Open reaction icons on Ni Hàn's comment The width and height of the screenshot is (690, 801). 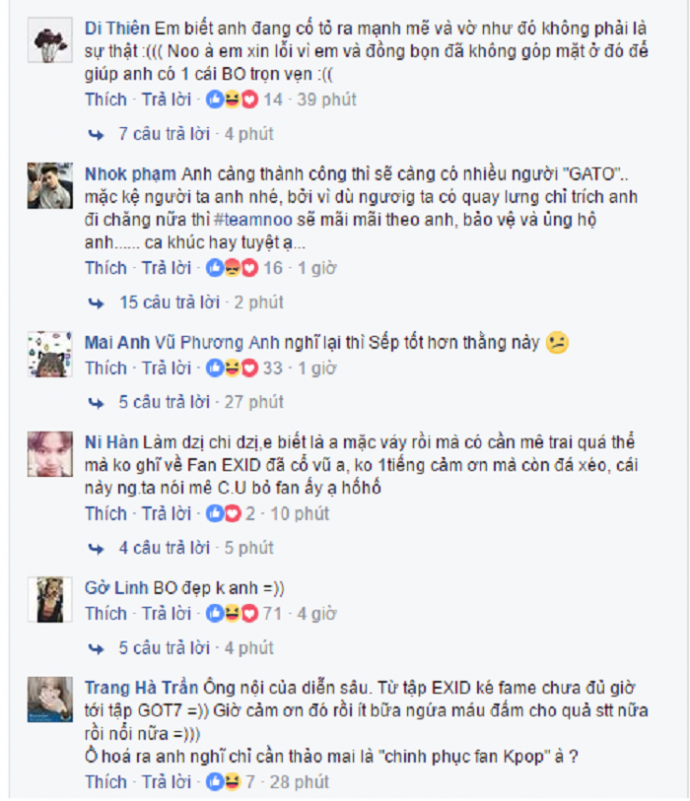[x=223, y=513]
